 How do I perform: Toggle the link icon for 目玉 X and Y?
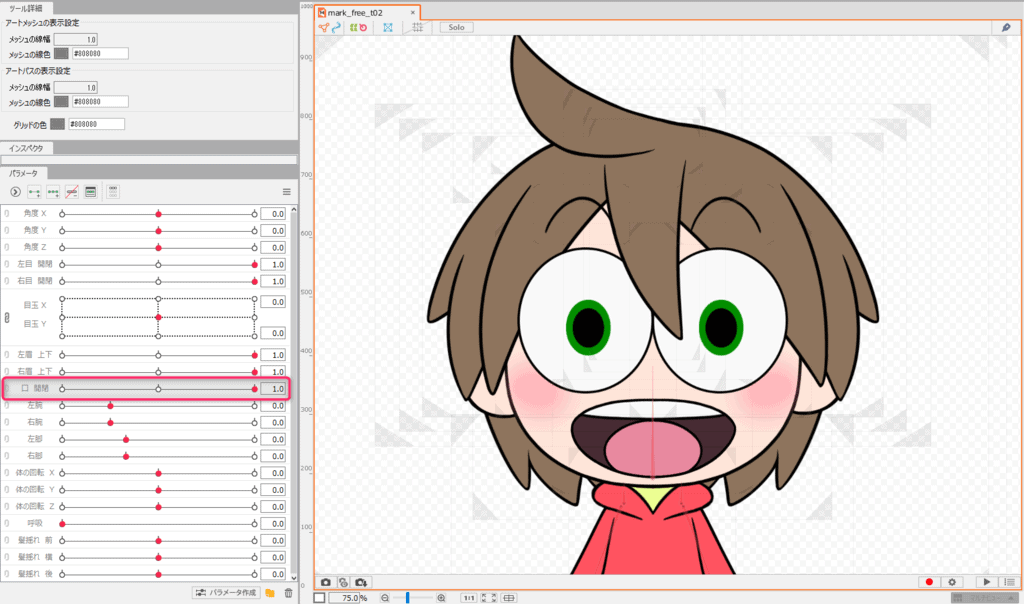click(x=7, y=317)
